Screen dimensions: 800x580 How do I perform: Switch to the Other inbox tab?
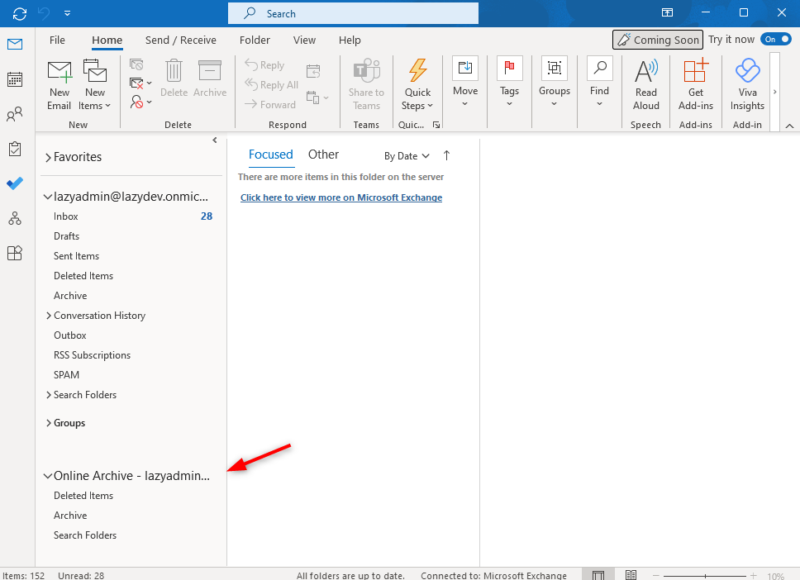tap(323, 154)
